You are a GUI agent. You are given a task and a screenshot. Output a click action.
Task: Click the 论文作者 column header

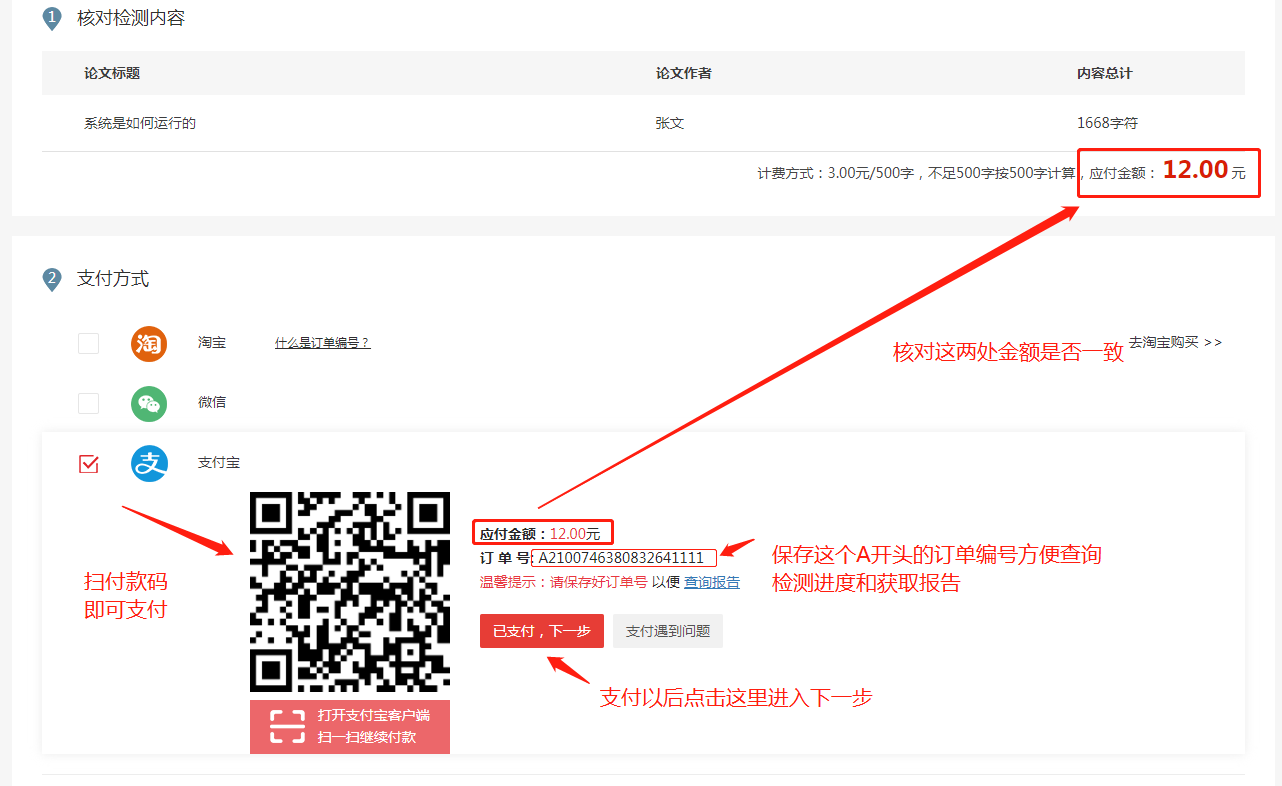point(684,73)
